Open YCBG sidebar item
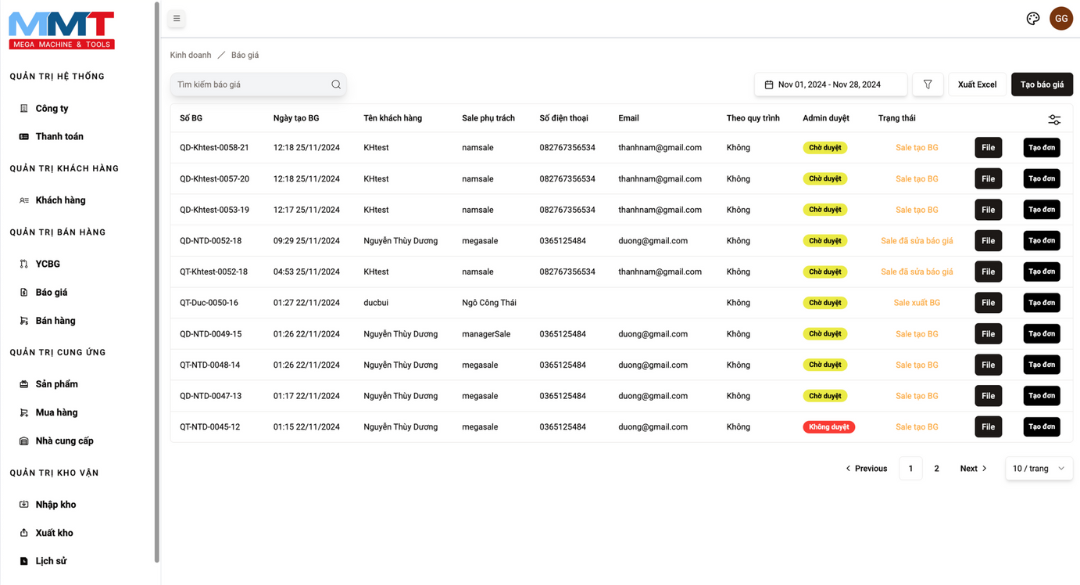Screen dimensions: 1080x585 pyautogui.click(x=48, y=264)
